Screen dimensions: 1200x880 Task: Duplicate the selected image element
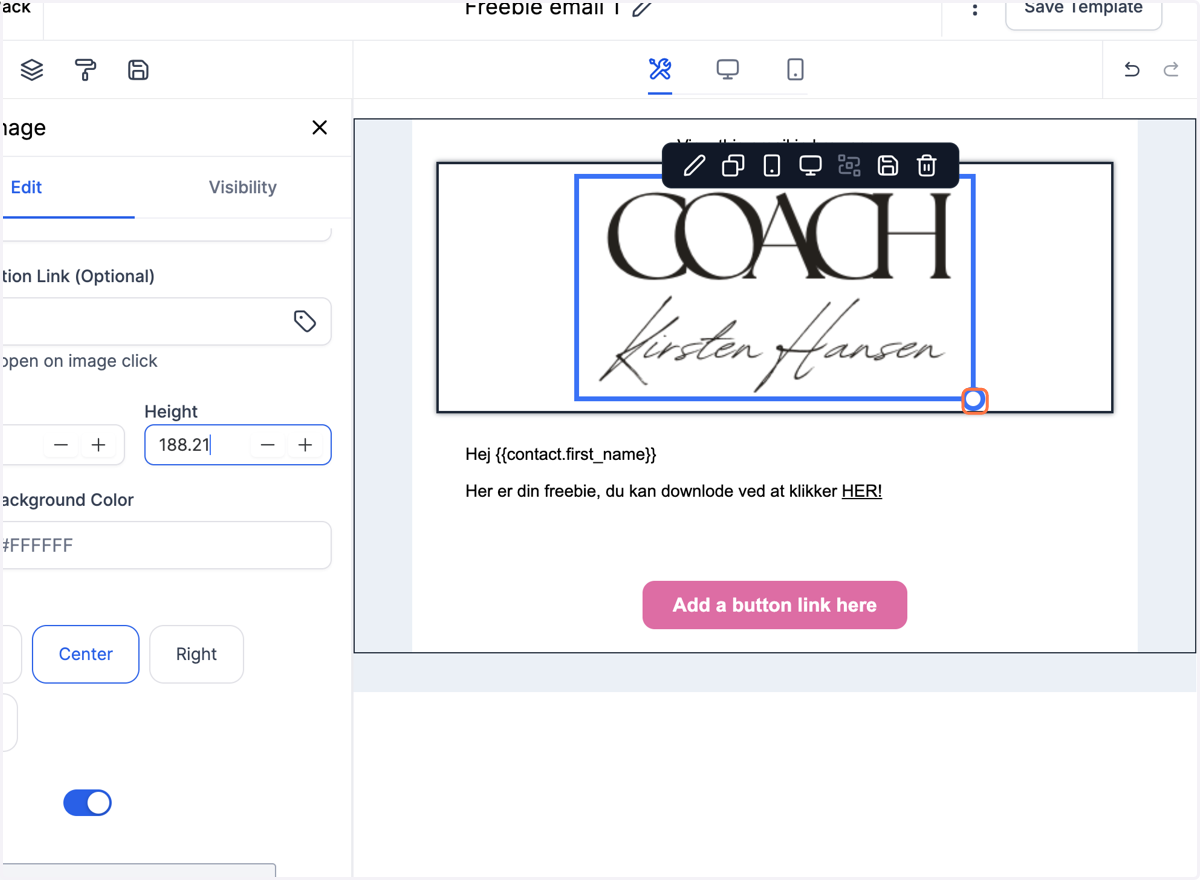[733, 165]
